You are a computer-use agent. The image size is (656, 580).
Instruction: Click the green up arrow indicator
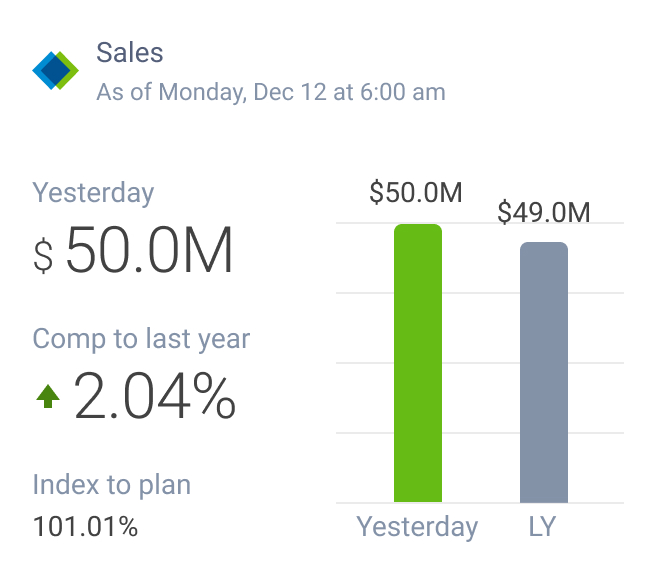click(x=47, y=397)
